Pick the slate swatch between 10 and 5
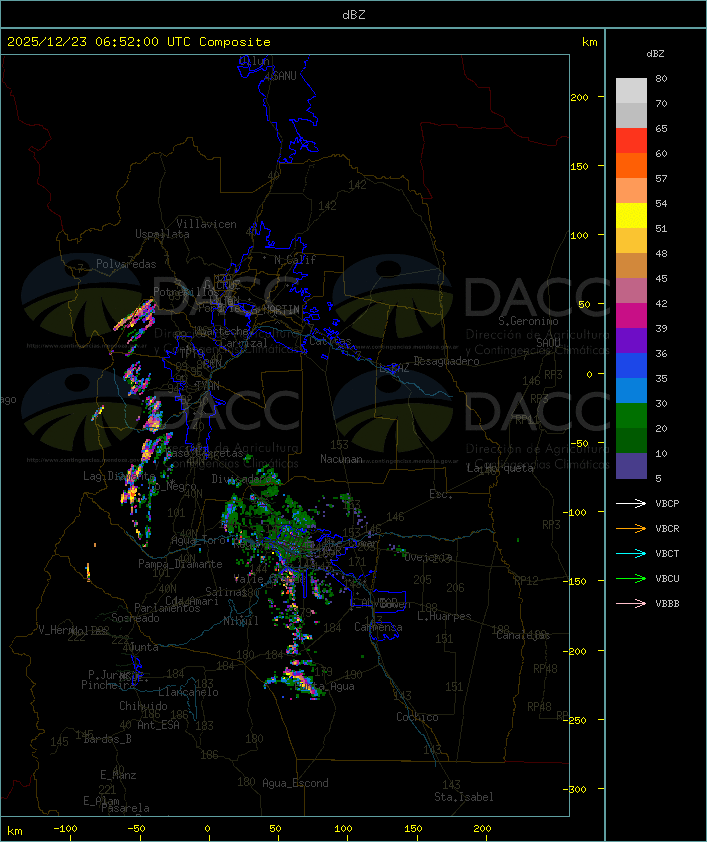 (631, 466)
